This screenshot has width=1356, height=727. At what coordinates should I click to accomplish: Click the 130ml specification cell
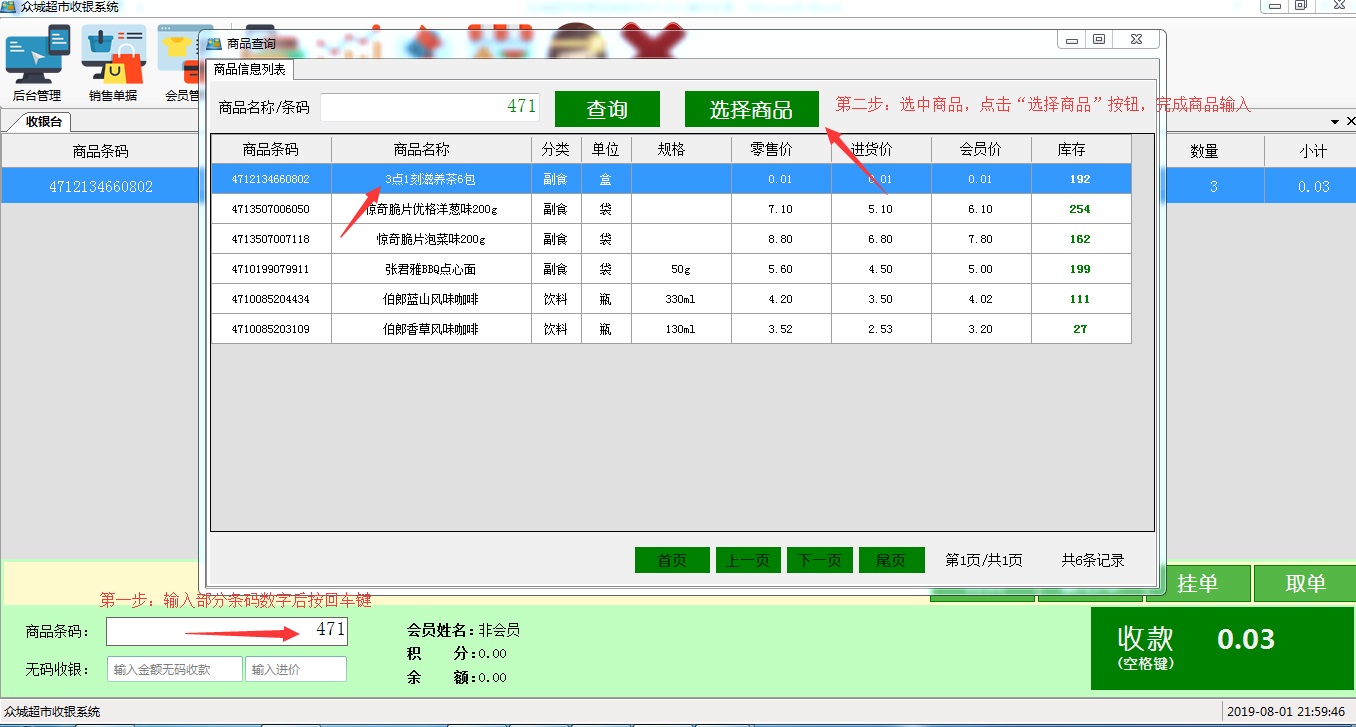pyautogui.click(x=680, y=329)
